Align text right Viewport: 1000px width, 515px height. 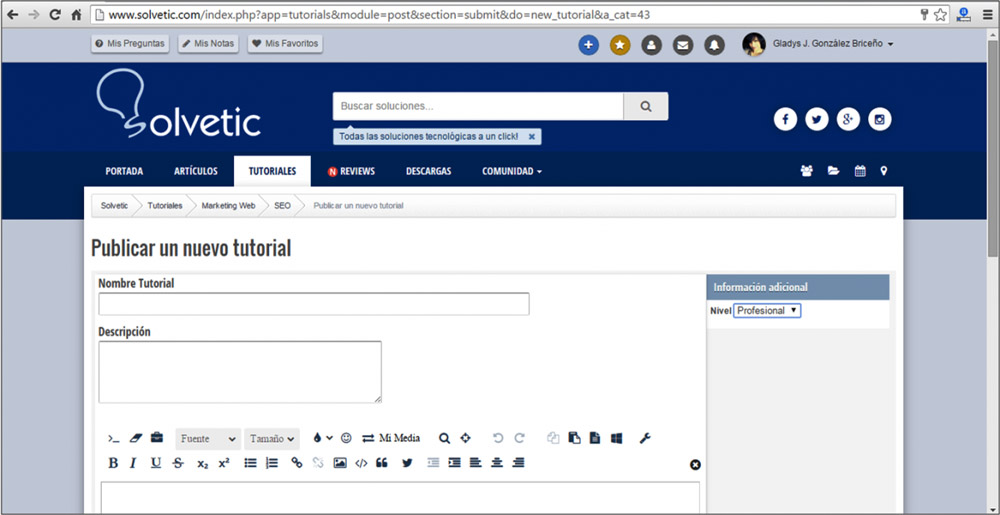point(518,463)
